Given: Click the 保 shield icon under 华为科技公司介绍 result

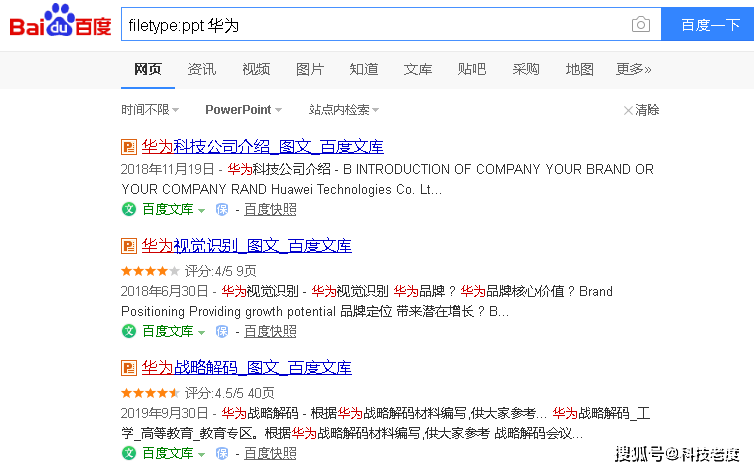Looking at the screenshot, I should [222, 209].
